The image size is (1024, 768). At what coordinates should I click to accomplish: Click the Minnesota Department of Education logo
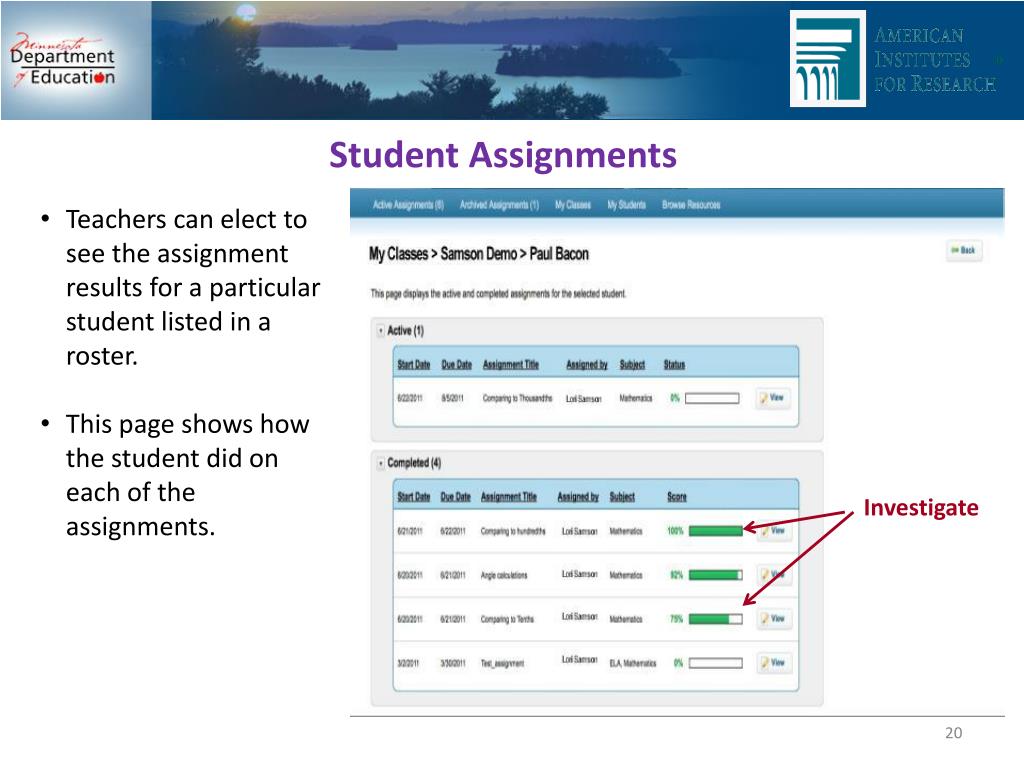63,60
